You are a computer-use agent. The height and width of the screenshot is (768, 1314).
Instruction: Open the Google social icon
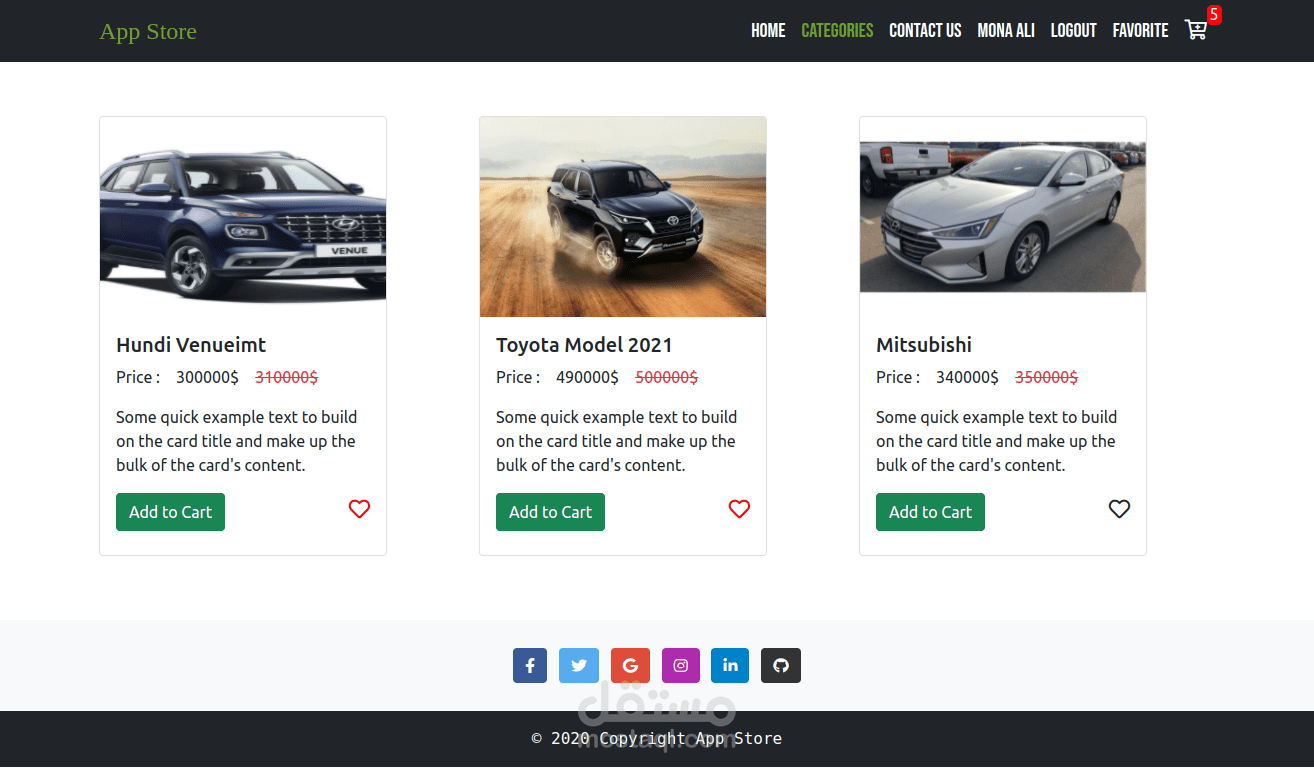[630, 665]
